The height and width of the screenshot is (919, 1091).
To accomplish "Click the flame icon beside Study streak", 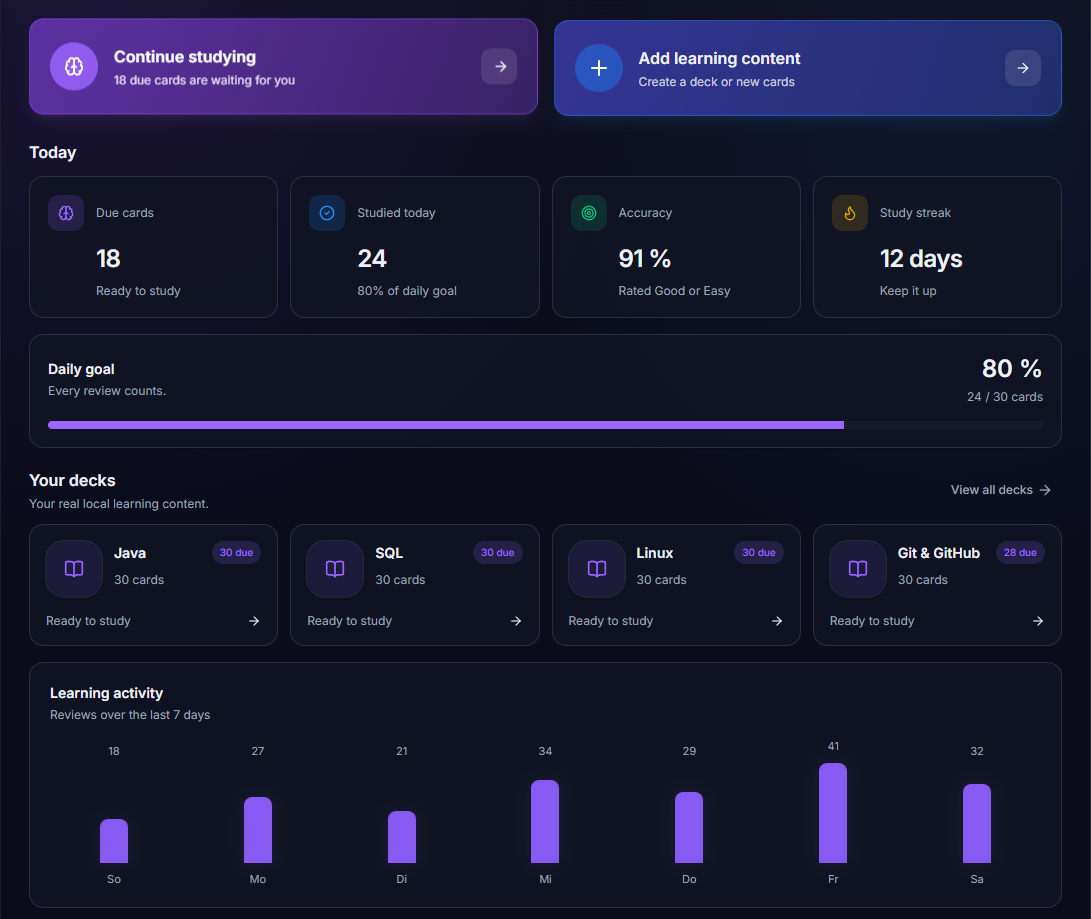I will tap(850, 213).
